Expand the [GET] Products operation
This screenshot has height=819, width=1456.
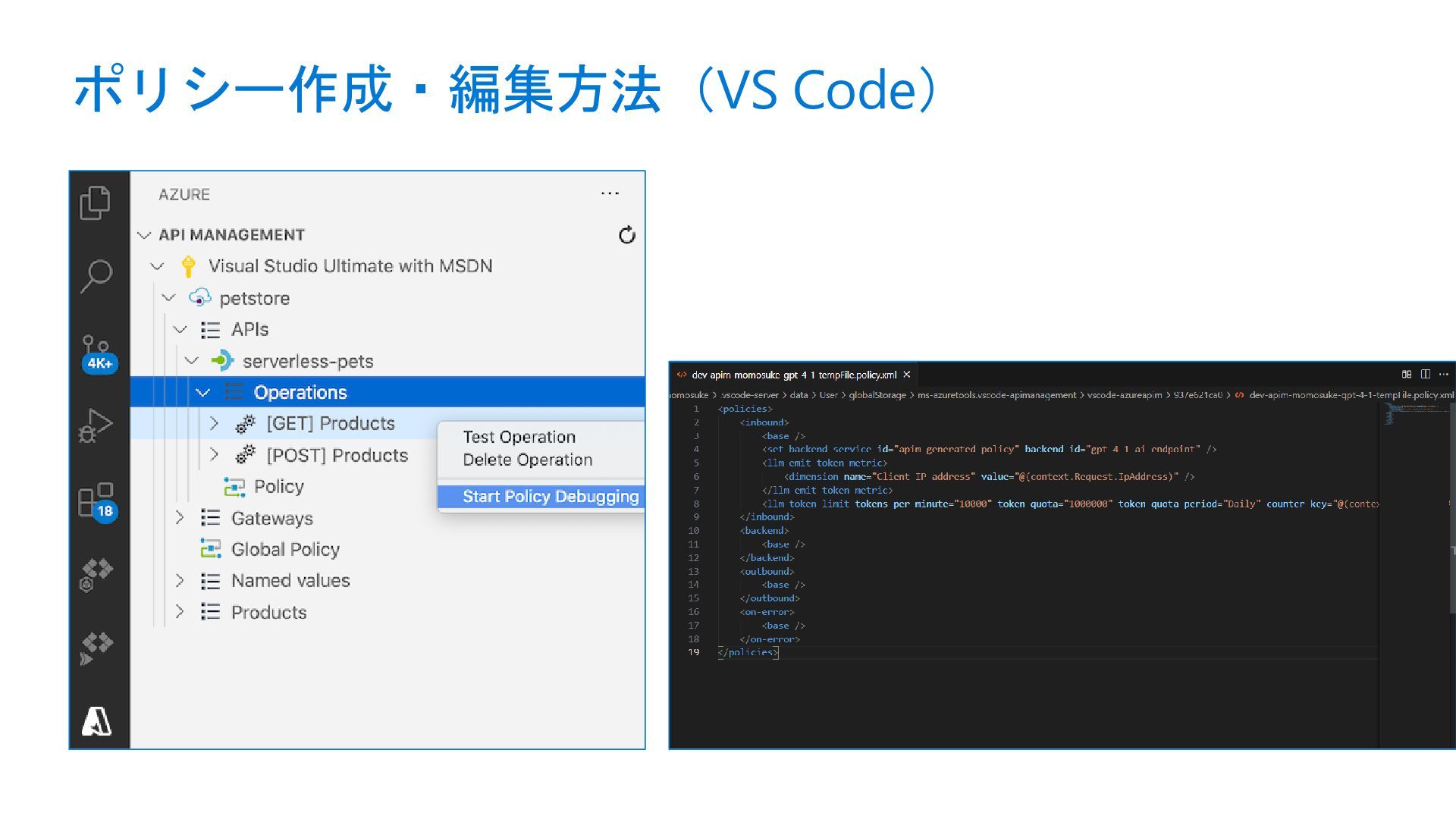coord(214,423)
